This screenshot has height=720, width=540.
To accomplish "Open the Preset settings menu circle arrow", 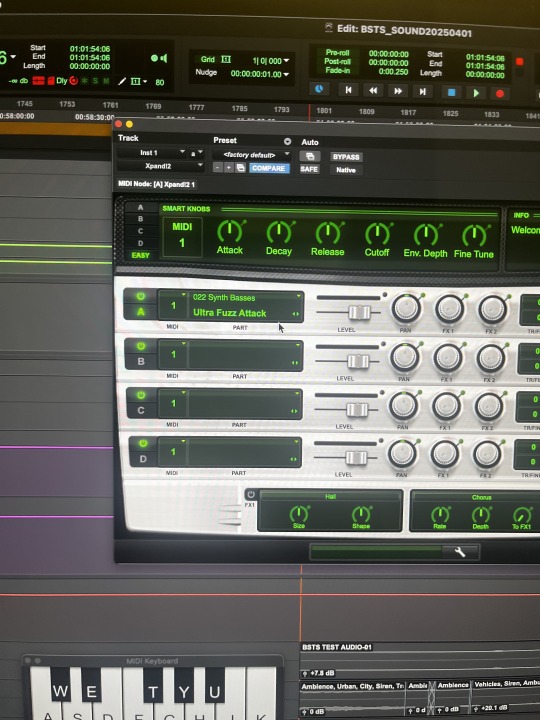I will coord(287,141).
